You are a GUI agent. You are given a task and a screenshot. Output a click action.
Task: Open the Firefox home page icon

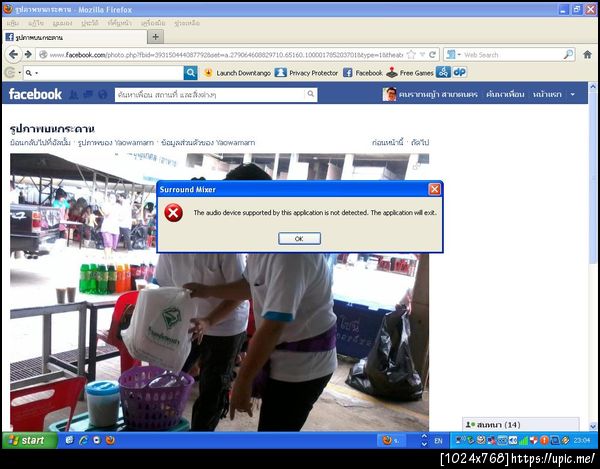coord(587,55)
